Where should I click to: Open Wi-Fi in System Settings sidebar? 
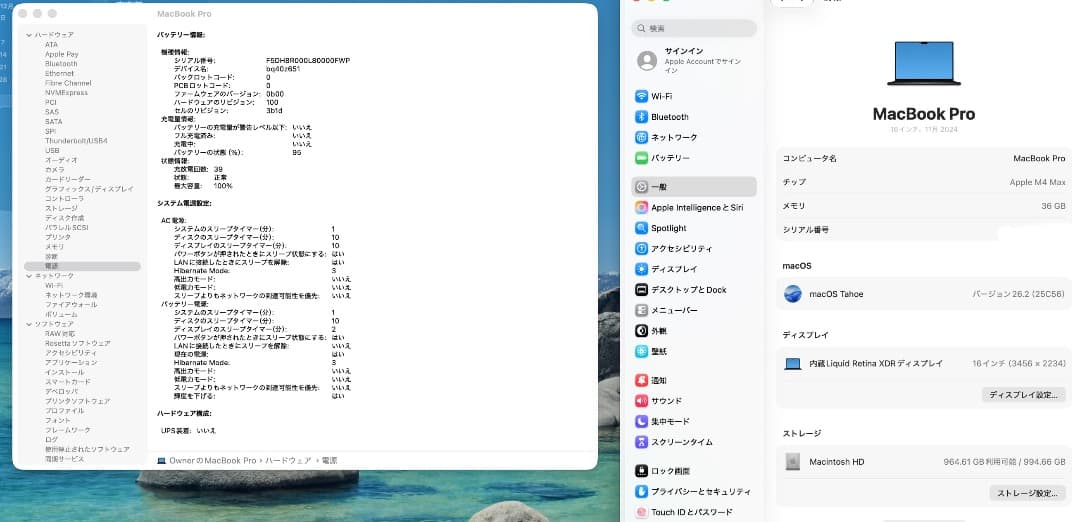coord(694,96)
